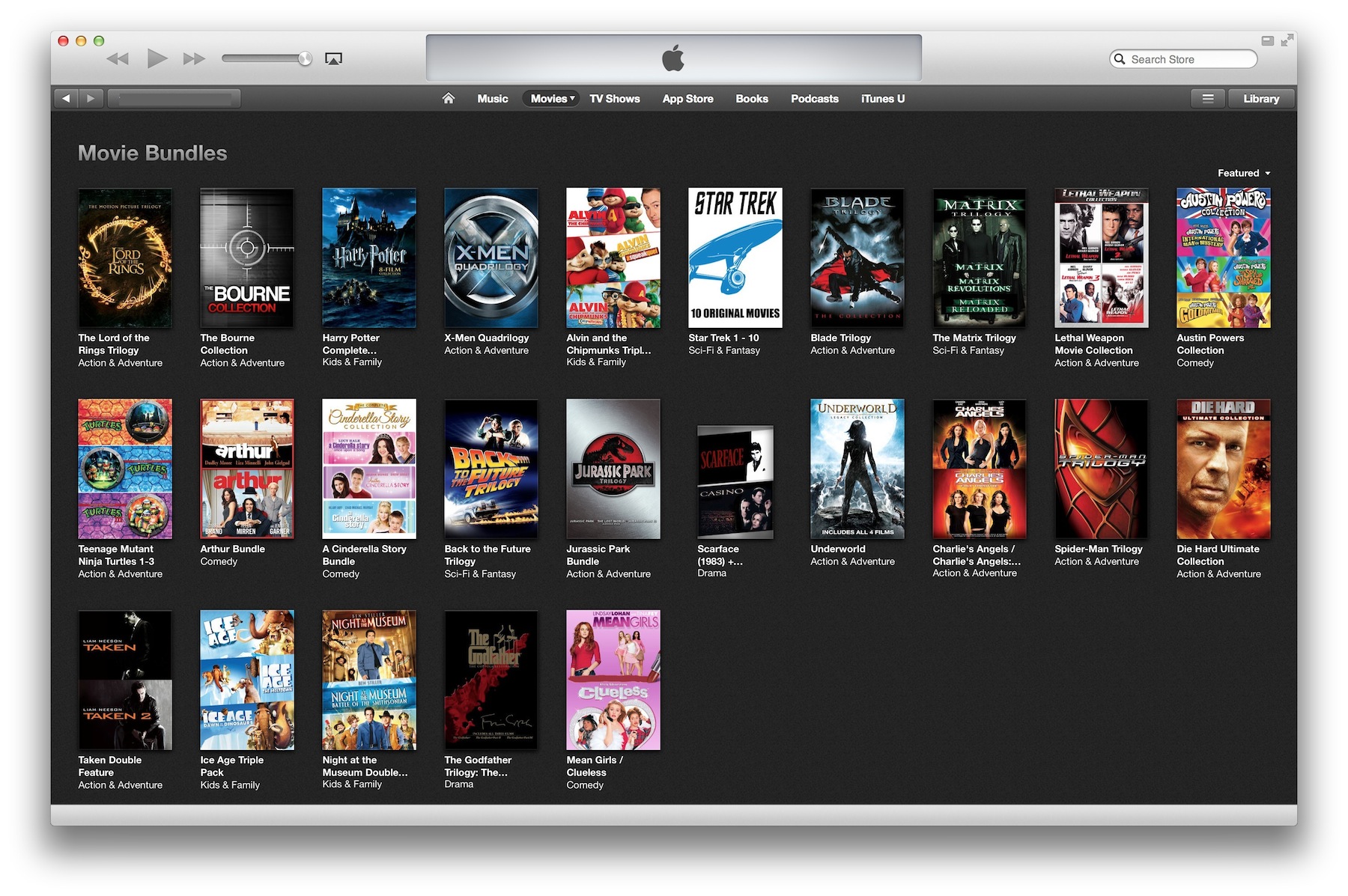Open Taken Double Feature cover
Image resolution: width=1348 pixels, height=896 pixels.
(x=125, y=680)
